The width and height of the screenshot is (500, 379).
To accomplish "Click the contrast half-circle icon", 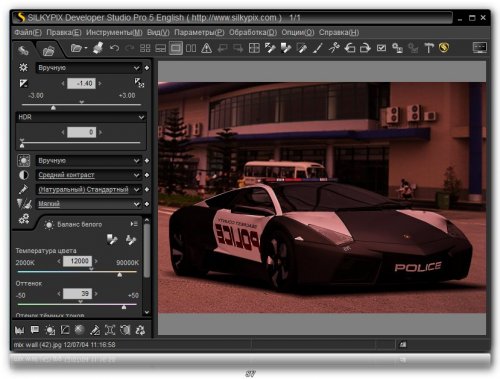I will pos(24,175).
